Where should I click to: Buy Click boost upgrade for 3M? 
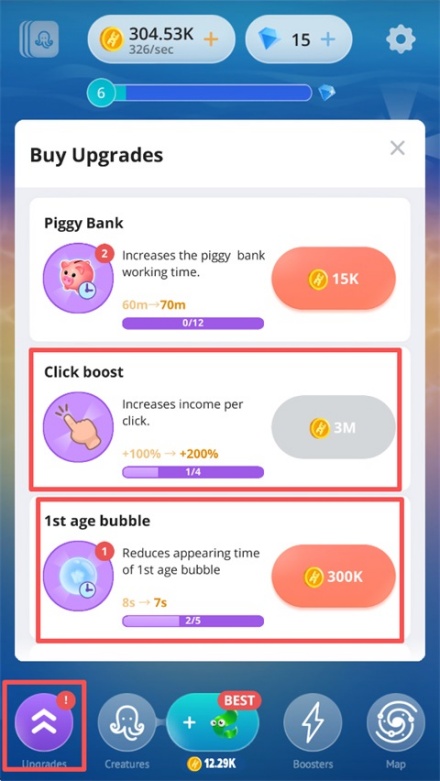333,427
